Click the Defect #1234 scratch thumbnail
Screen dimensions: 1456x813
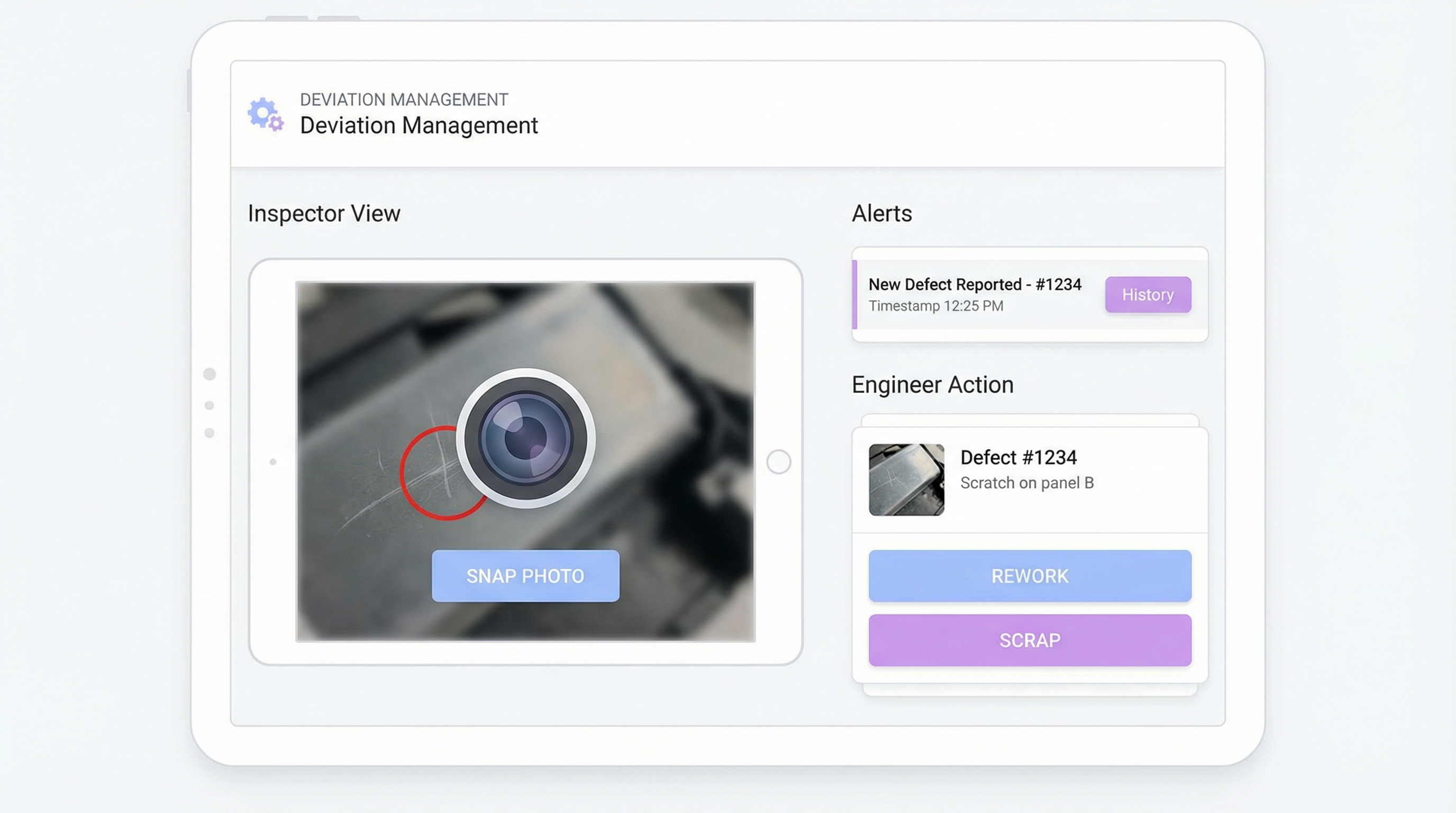(x=906, y=478)
